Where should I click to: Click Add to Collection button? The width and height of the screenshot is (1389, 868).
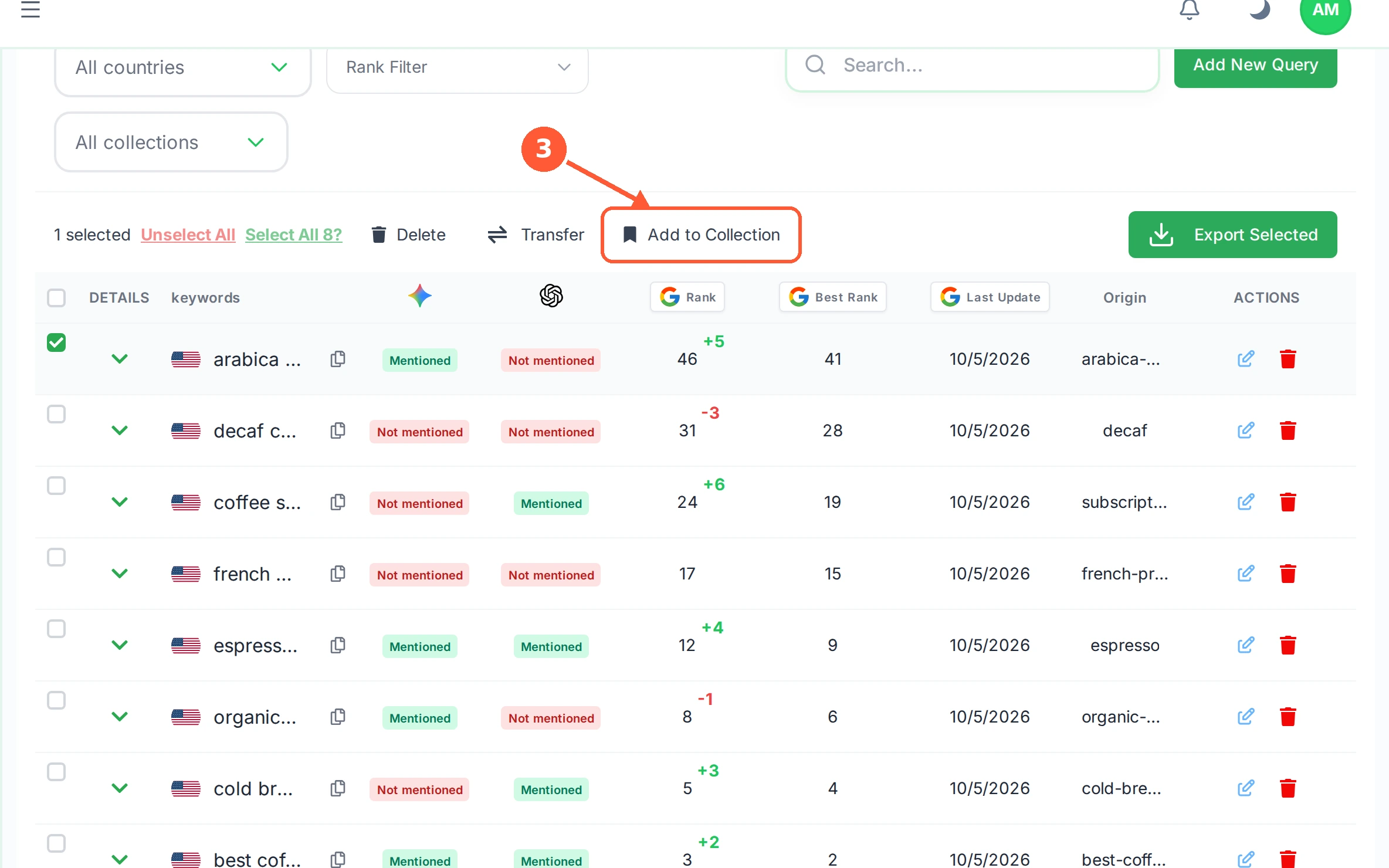[x=702, y=235]
